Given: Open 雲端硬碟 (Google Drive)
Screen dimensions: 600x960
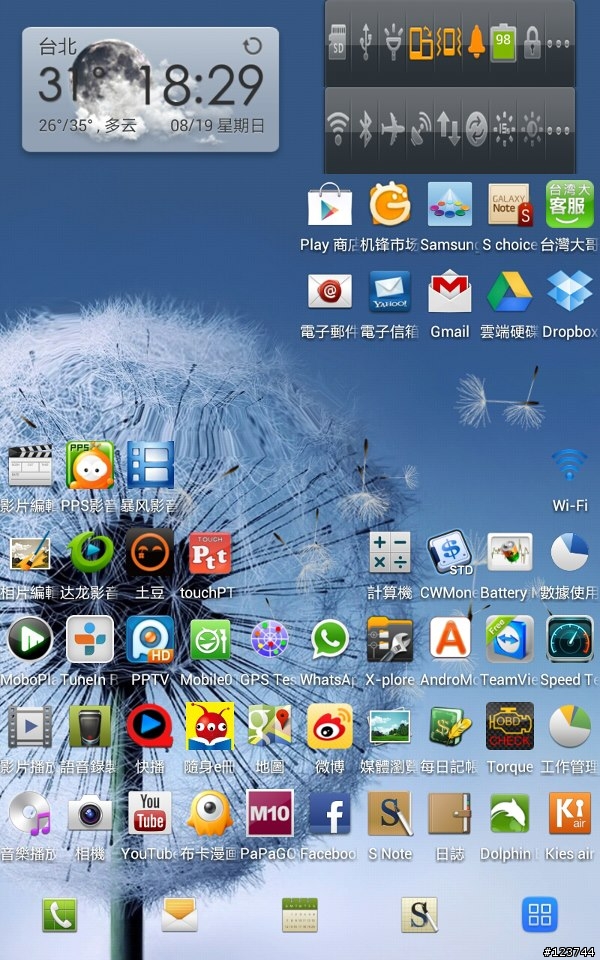Looking at the screenshot, I should click(x=509, y=291).
